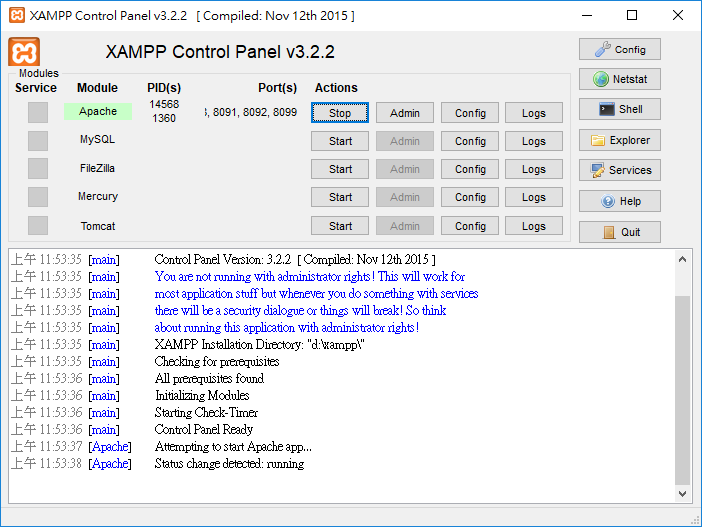Image resolution: width=702 pixels, height=527 pixels.
Task: Close the XAMPP Control Panel window
Action: coord(677,15)
